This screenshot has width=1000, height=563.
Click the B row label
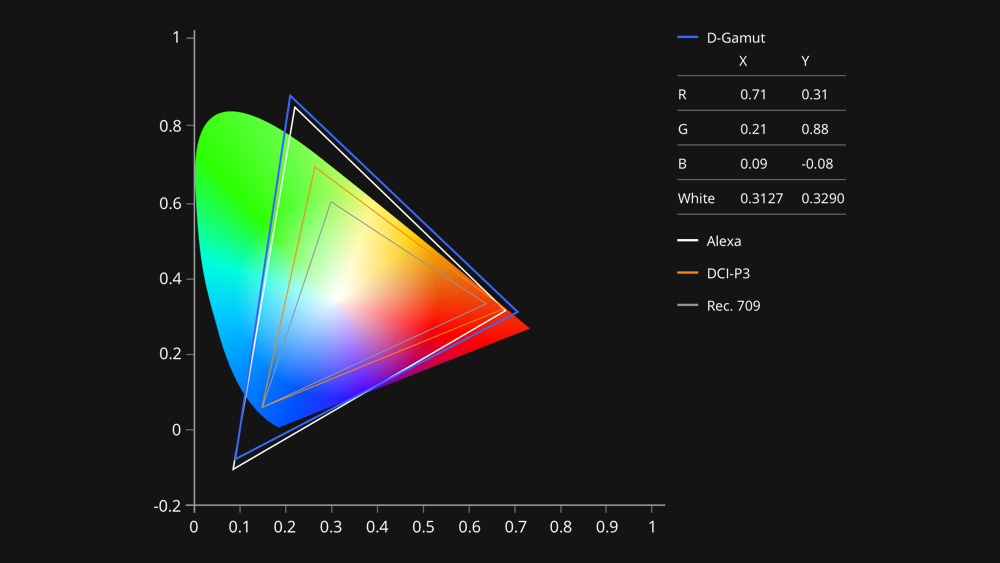[682, 164]
